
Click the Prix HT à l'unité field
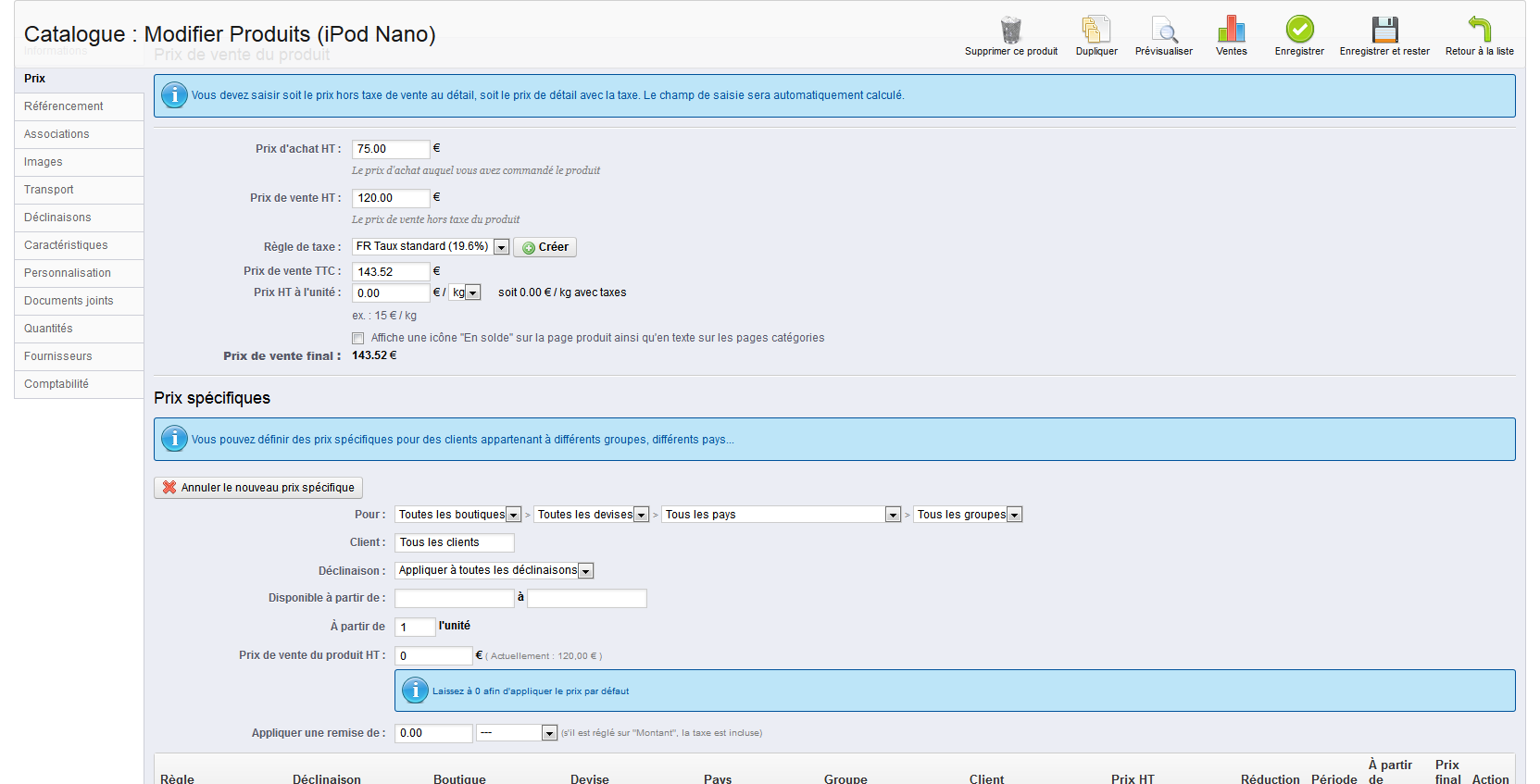tap(391, 293)
